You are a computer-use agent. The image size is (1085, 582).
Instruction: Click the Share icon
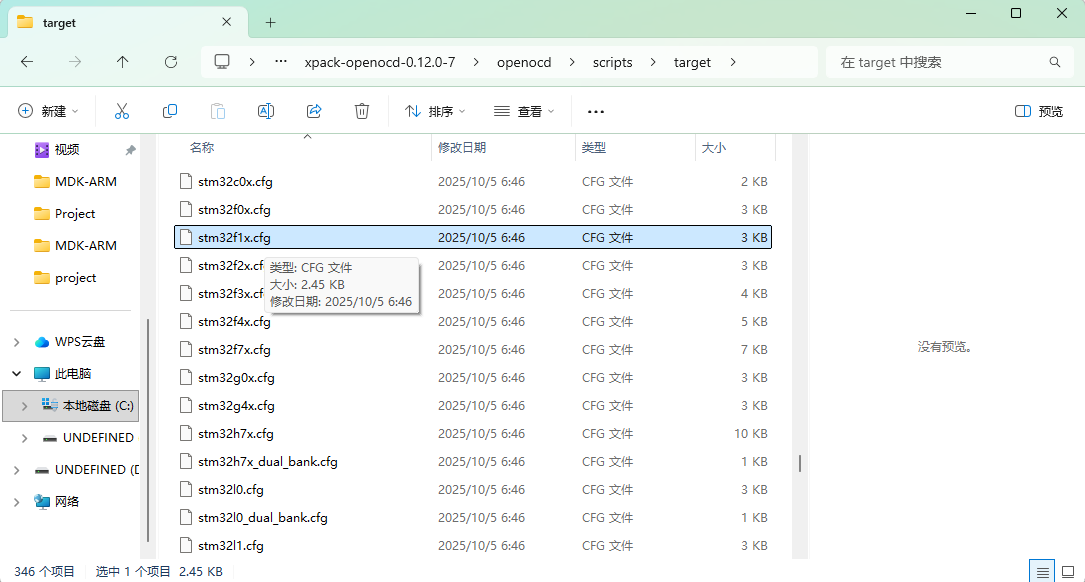coord(314,111)
